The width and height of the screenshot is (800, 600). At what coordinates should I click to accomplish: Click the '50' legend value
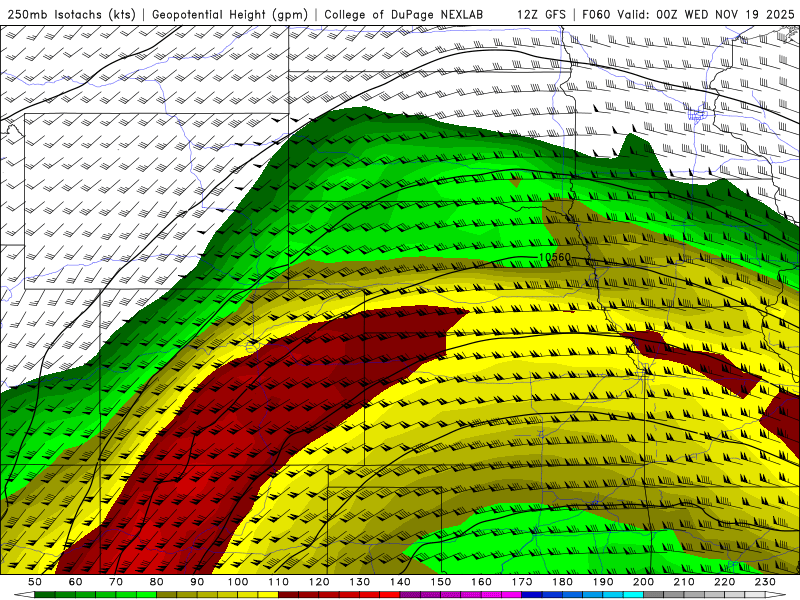[x=35, y=582]
